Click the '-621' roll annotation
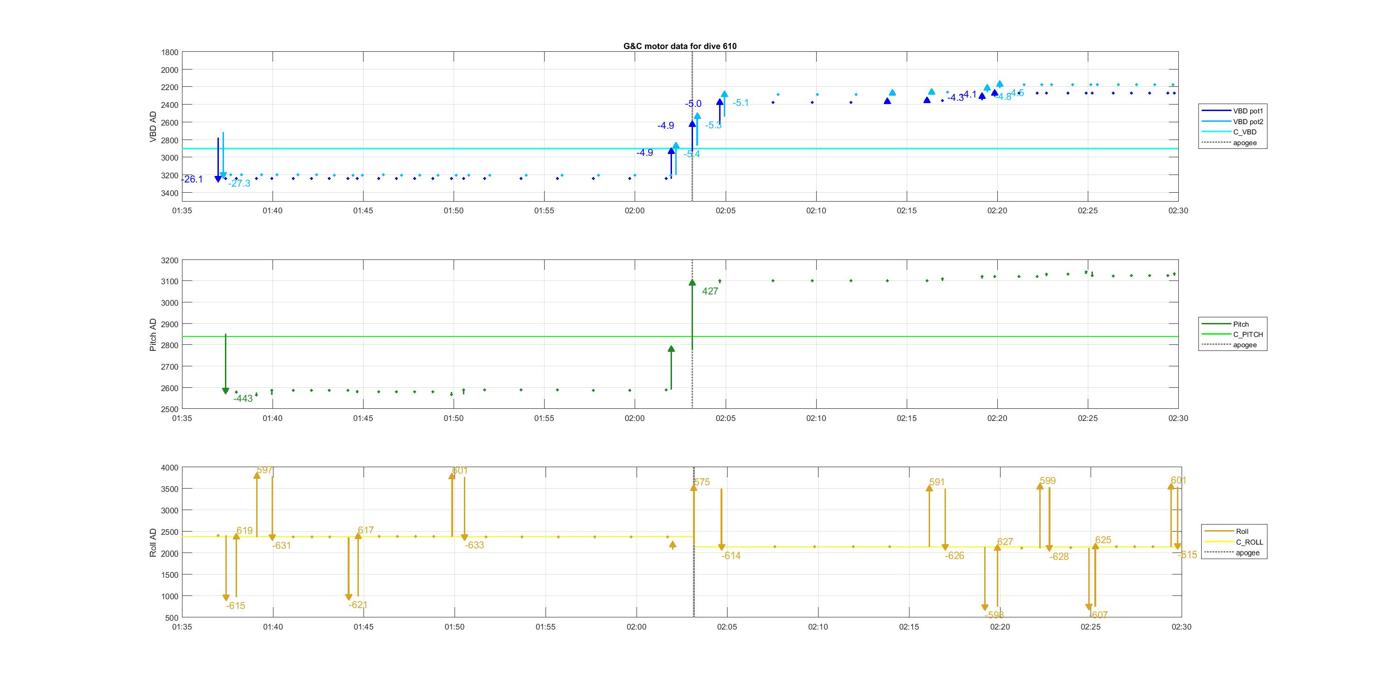This screenshot has width=1400, height=693. pyautogui.click(x=358, y=605)
